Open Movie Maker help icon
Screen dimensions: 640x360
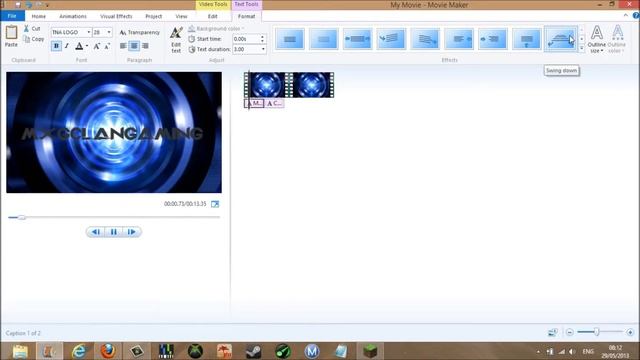pyautogui.click(x=636, y=16)
